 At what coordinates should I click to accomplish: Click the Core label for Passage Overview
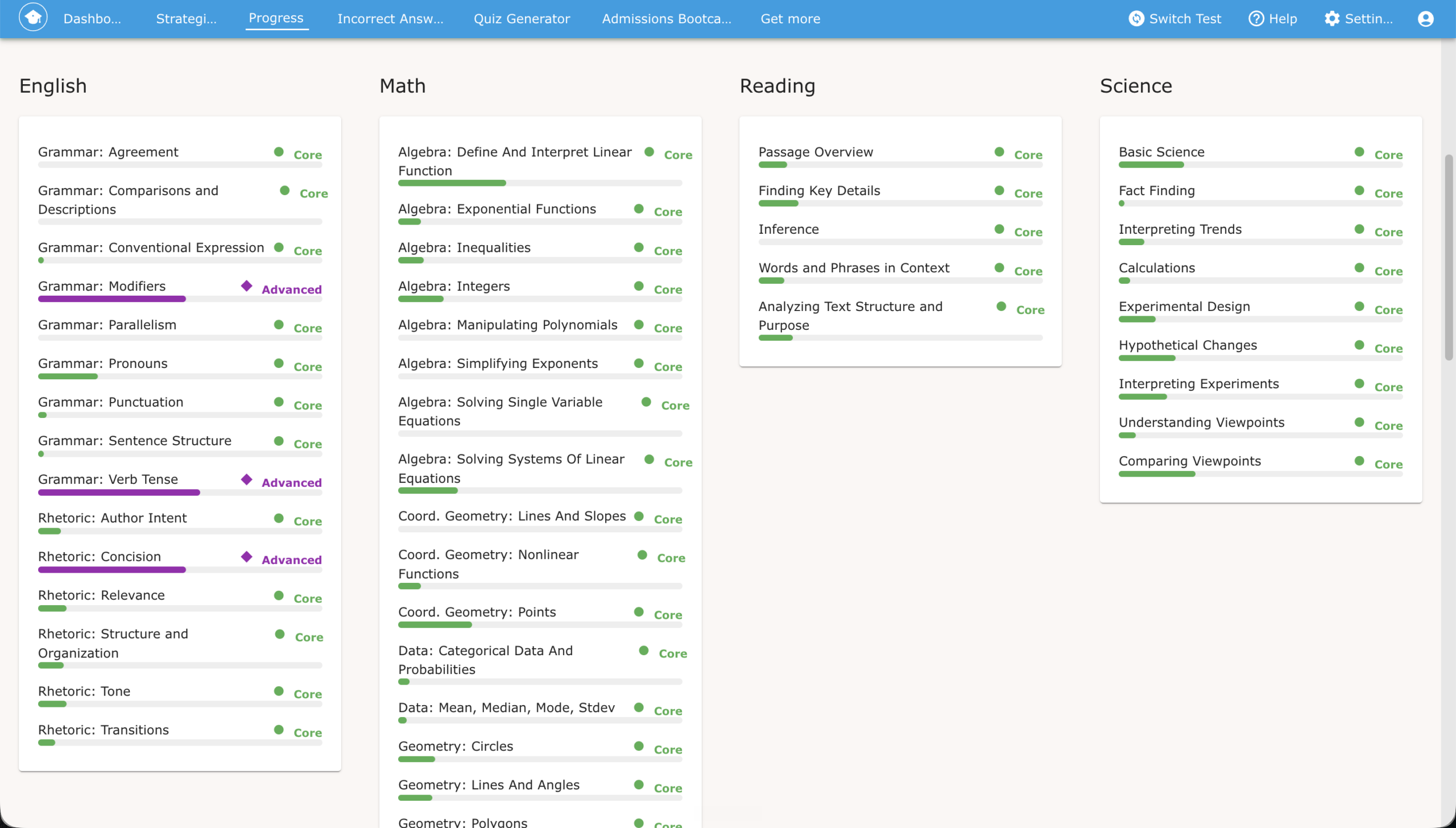1028,155
